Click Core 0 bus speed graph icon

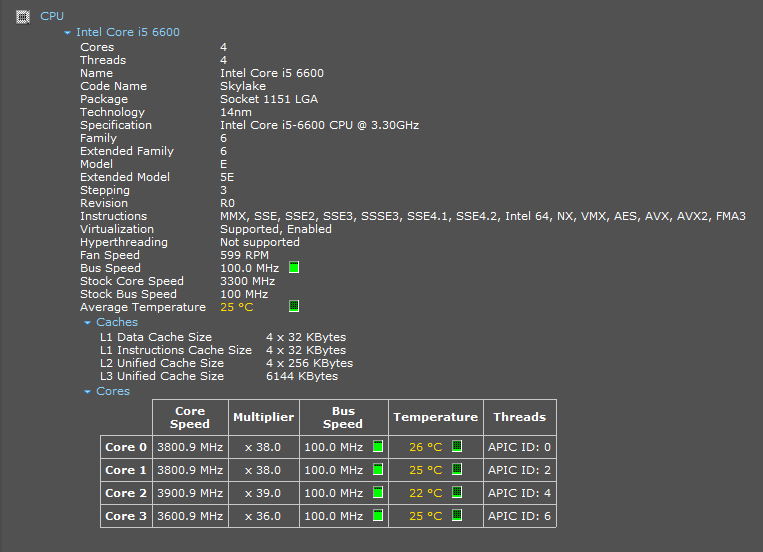coord(378,446)
